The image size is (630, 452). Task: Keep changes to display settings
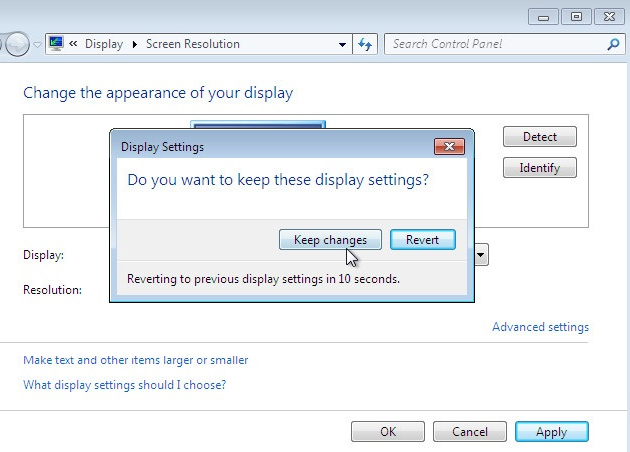pos(330,240)
